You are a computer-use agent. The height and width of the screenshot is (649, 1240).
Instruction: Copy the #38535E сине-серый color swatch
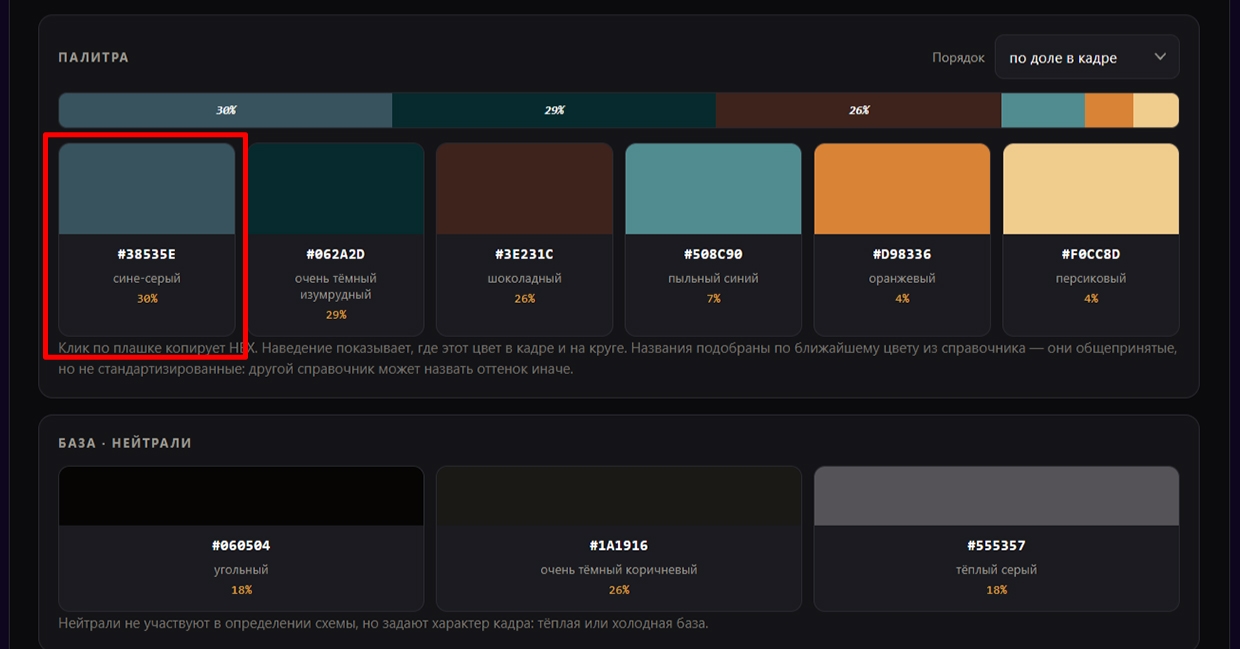pyautogui.click(x=147, y=239)
